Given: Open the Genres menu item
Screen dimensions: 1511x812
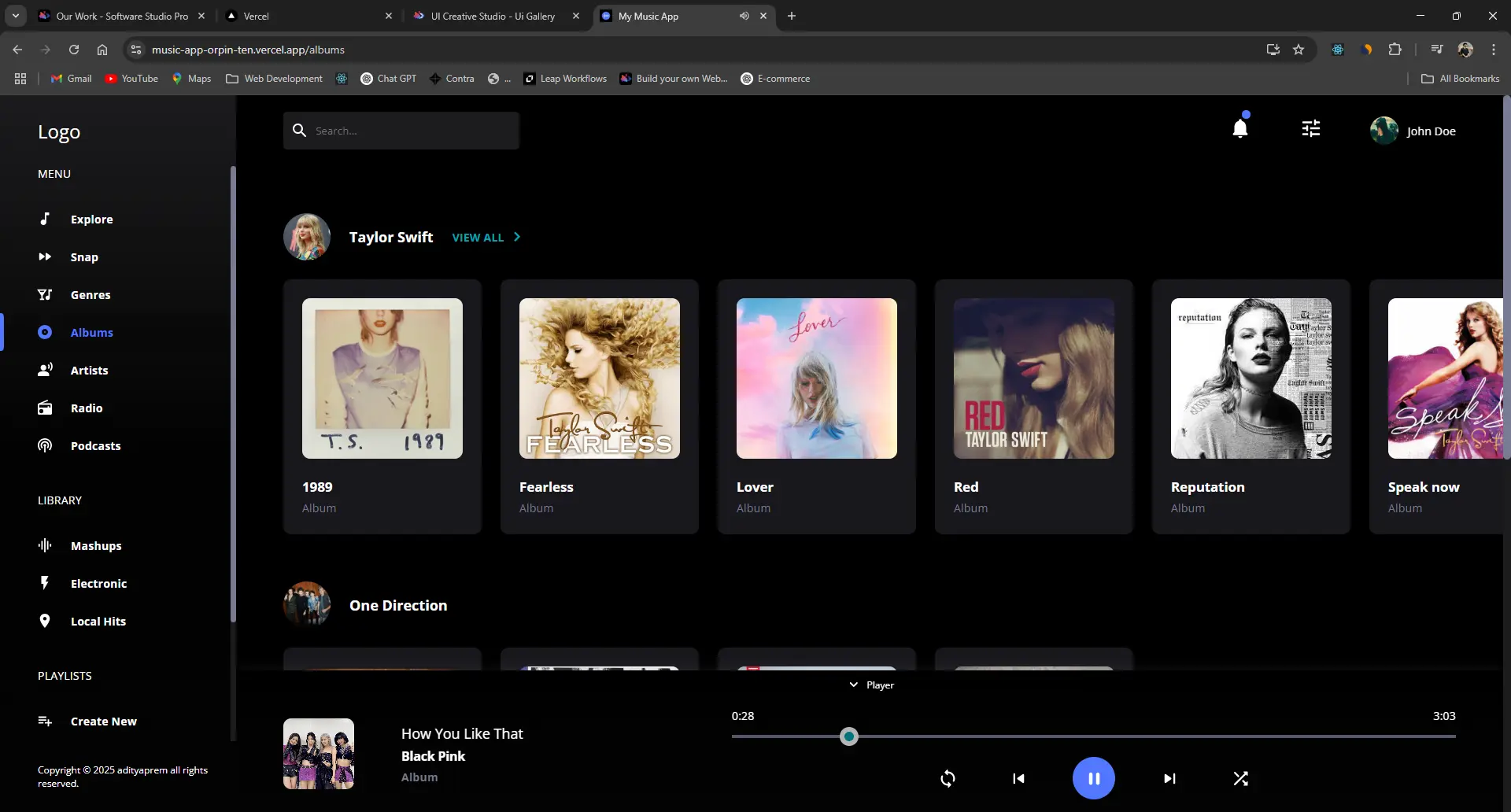Looking at the screenshot, I should [x=91, y=294].
